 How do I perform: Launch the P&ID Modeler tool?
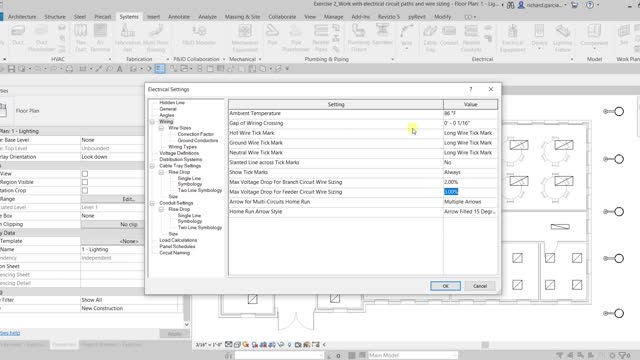[199, 35]
